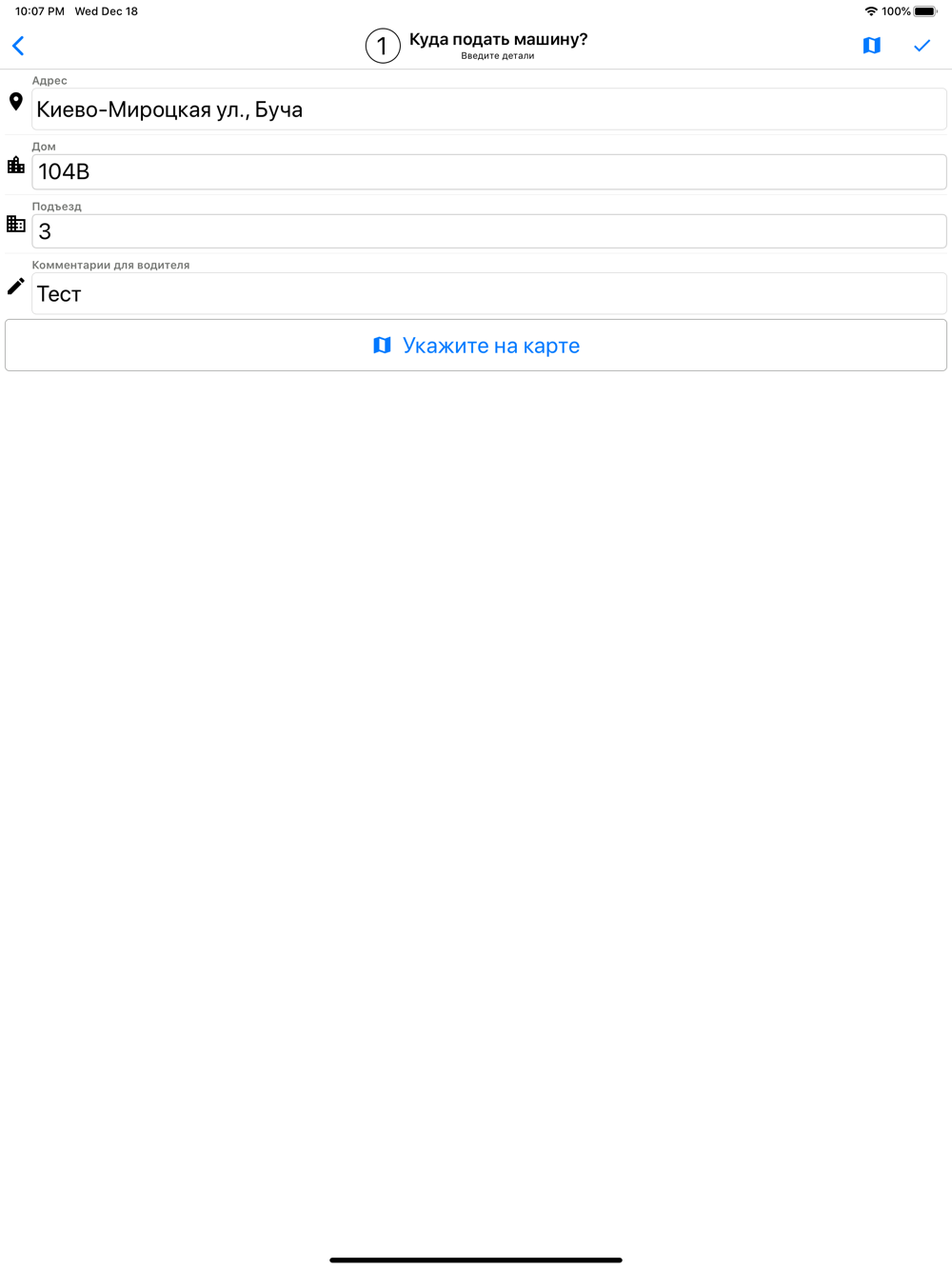Tap the battery indicator in status bar
Image resolution: width=952 pixels, height=1270 pixels.
point(925,11)
